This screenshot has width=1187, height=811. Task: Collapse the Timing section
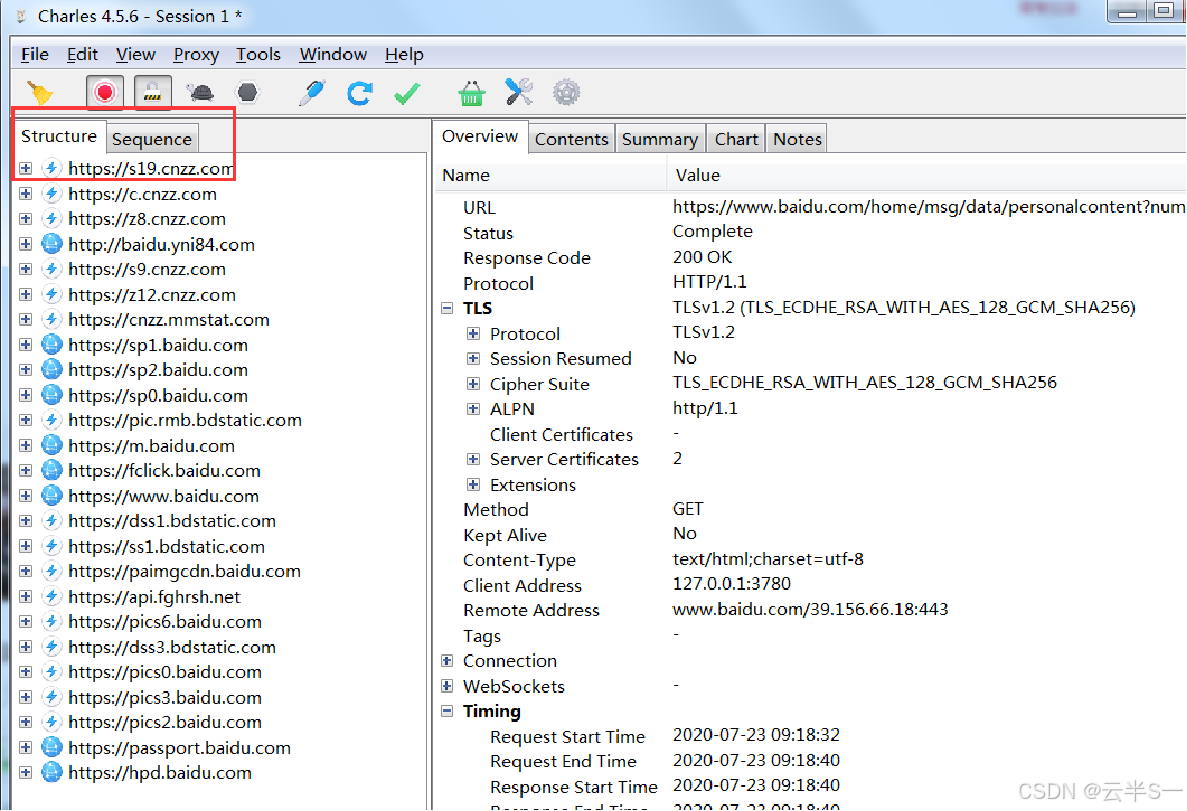tap(447, 712)
